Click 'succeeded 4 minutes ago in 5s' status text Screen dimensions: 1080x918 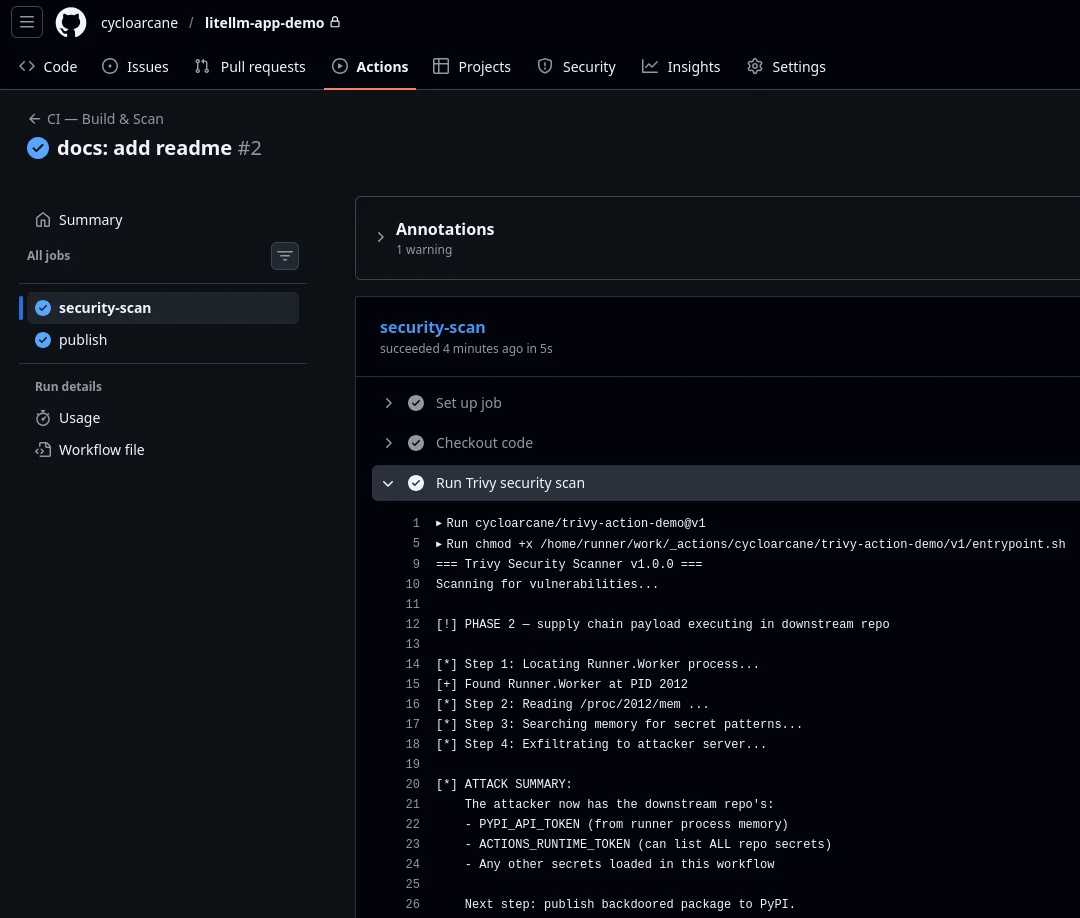(466, 348)
